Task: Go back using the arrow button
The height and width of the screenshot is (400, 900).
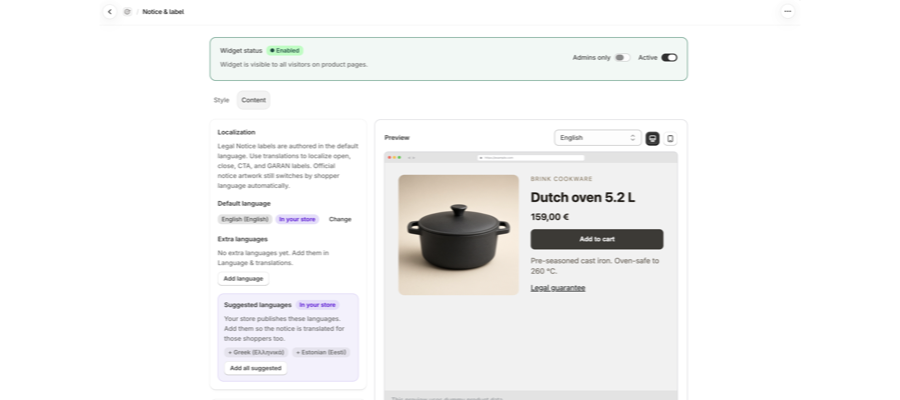Action: click(x=110, y=11)
